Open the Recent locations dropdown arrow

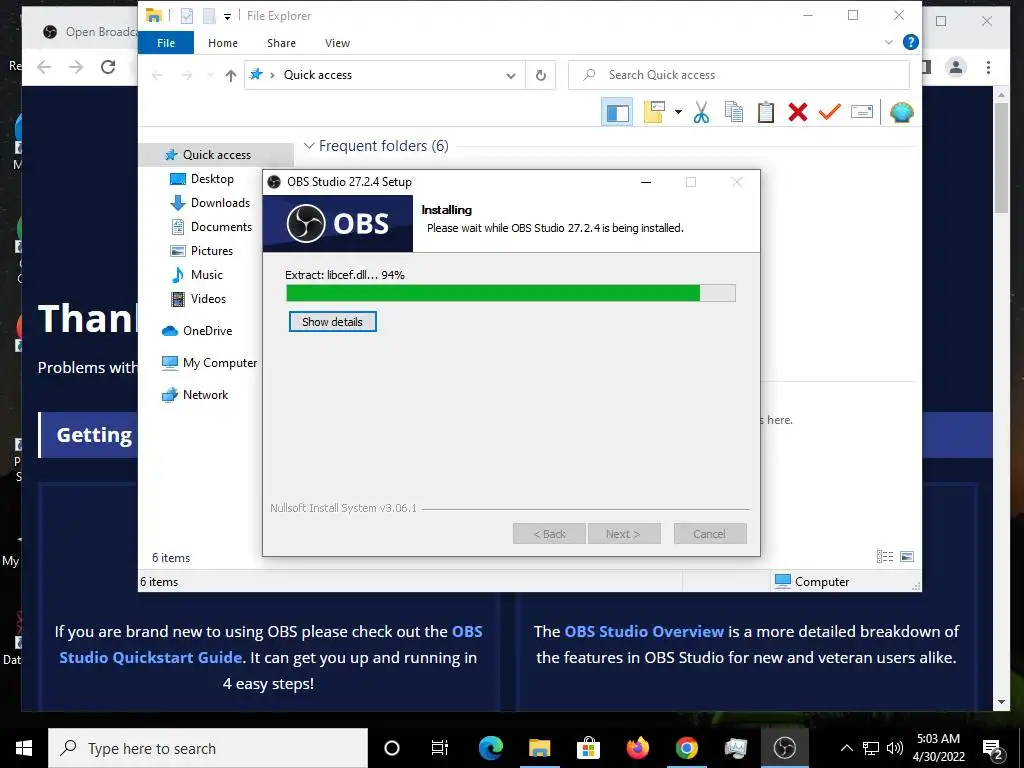point(210,75)
